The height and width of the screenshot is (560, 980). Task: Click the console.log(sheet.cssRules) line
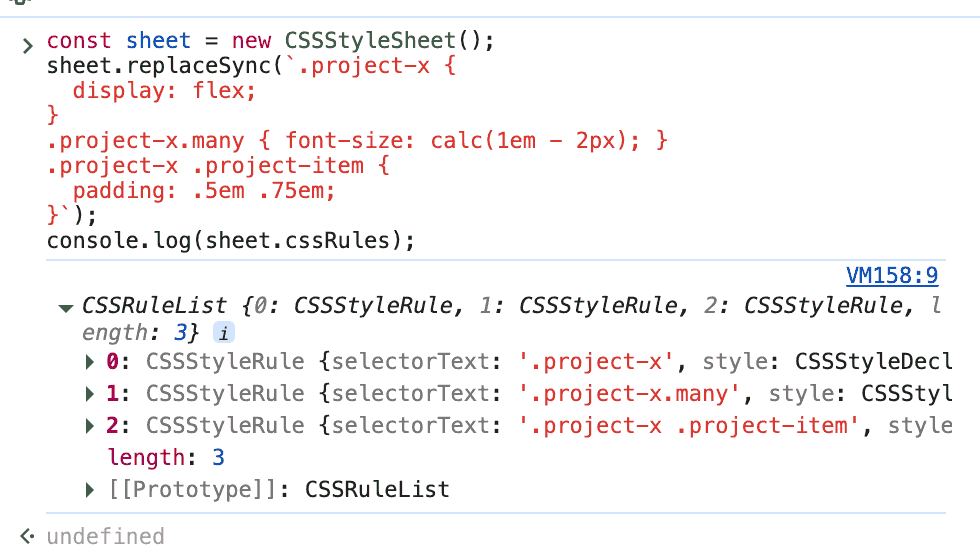coord(230,241)
